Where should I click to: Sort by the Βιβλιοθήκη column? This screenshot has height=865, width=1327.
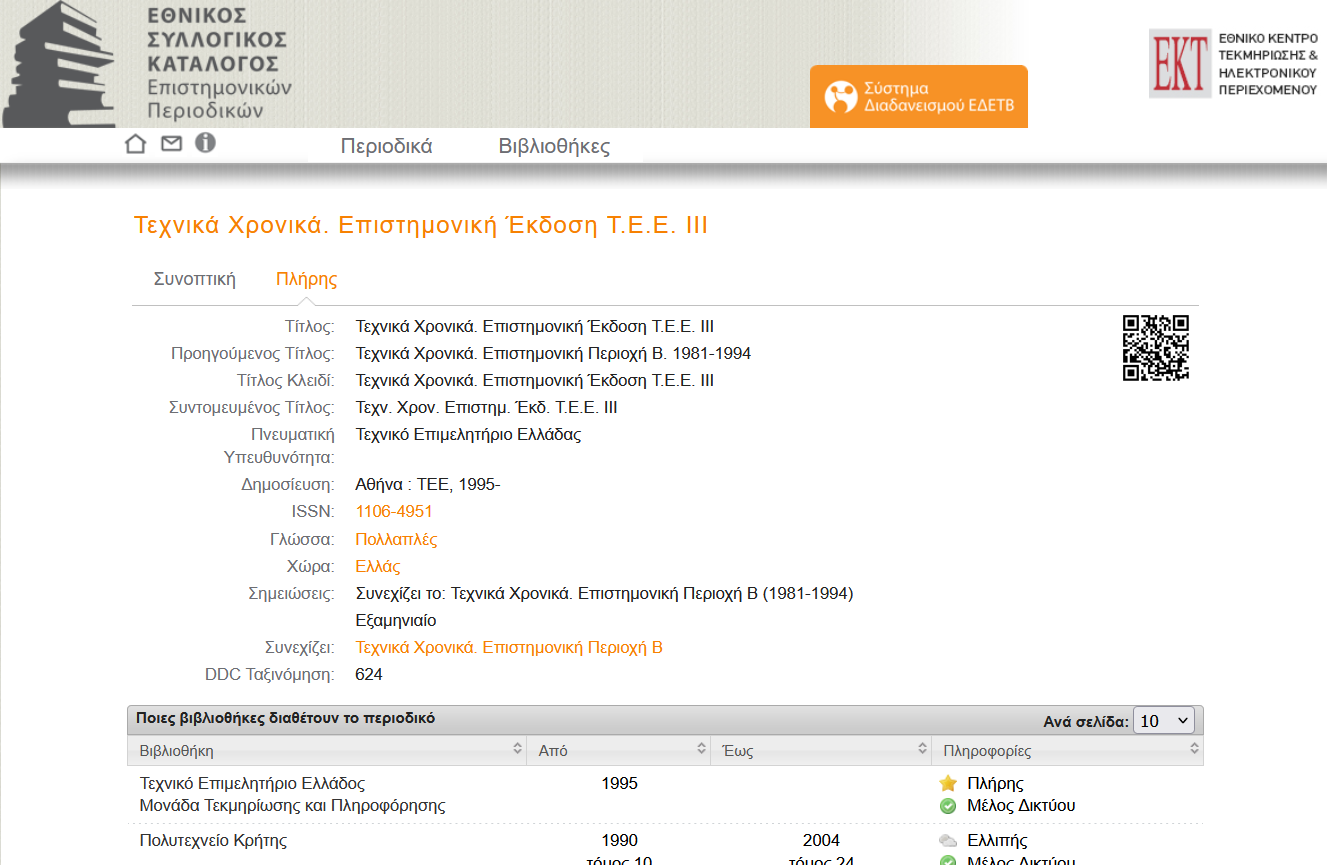pyautogui.click(x=327, y=750)
